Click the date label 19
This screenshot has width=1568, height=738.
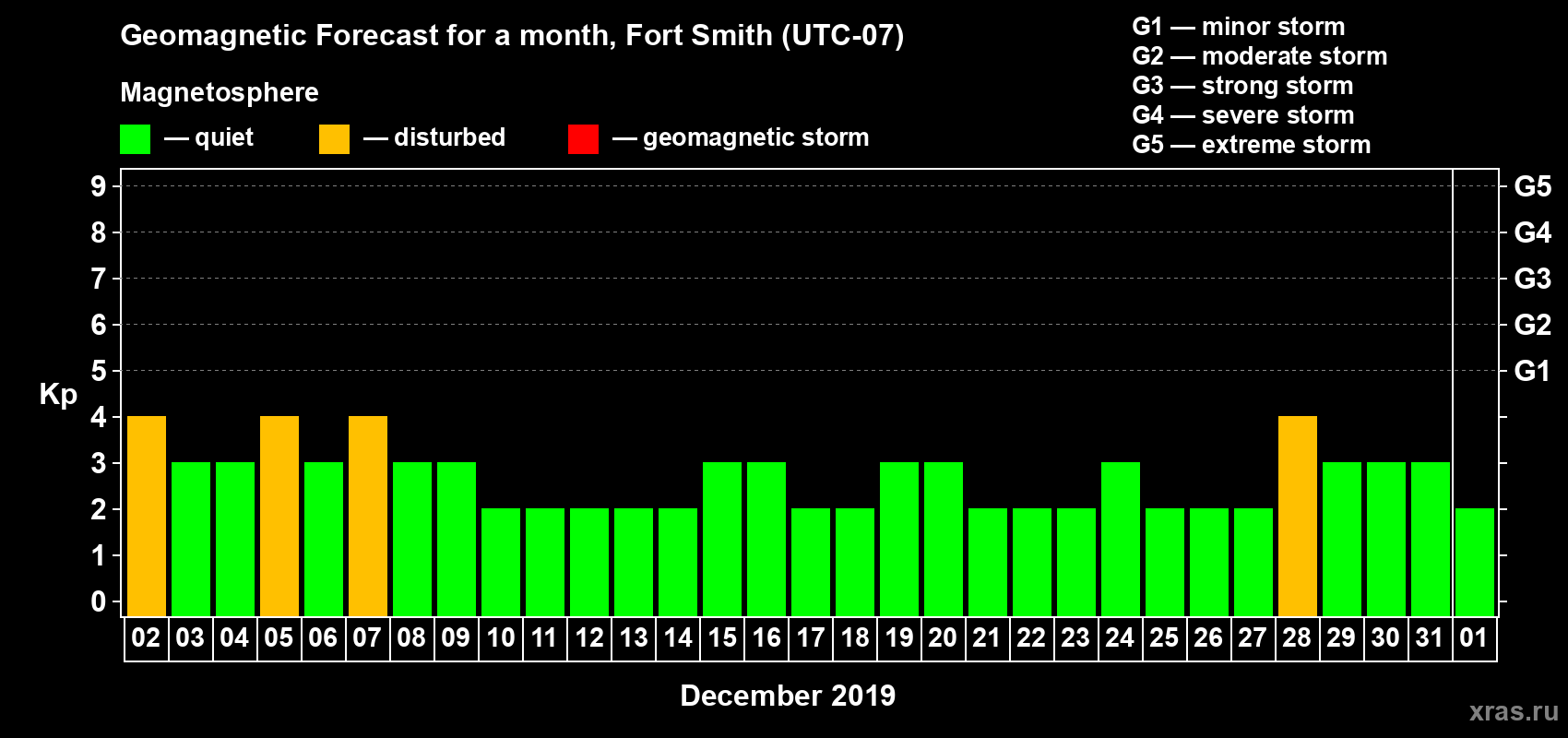click(899, 638)
